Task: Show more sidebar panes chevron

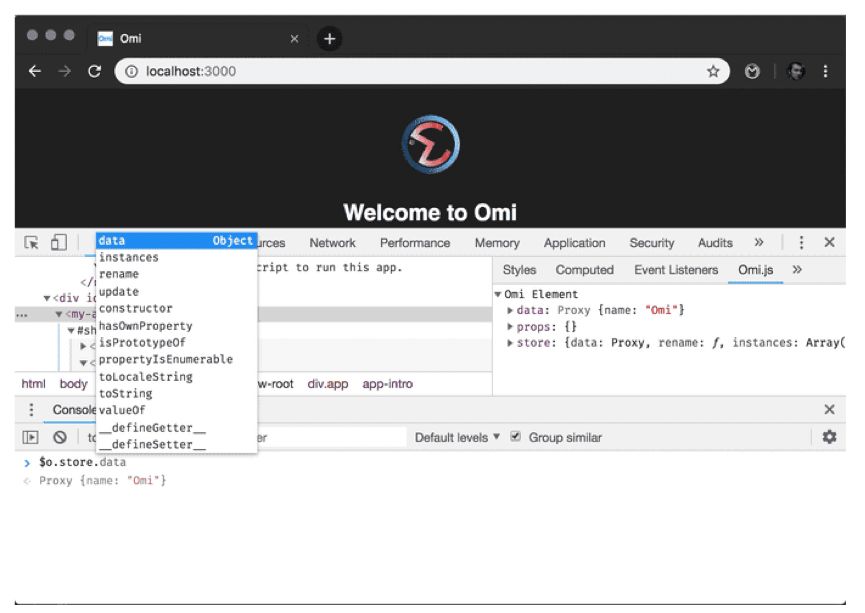Action: (x=797, y=270)
